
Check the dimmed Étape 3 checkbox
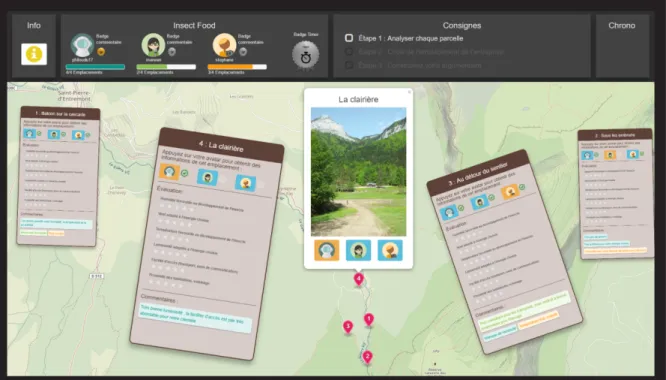pyautogui.click(x=349, y=65)
